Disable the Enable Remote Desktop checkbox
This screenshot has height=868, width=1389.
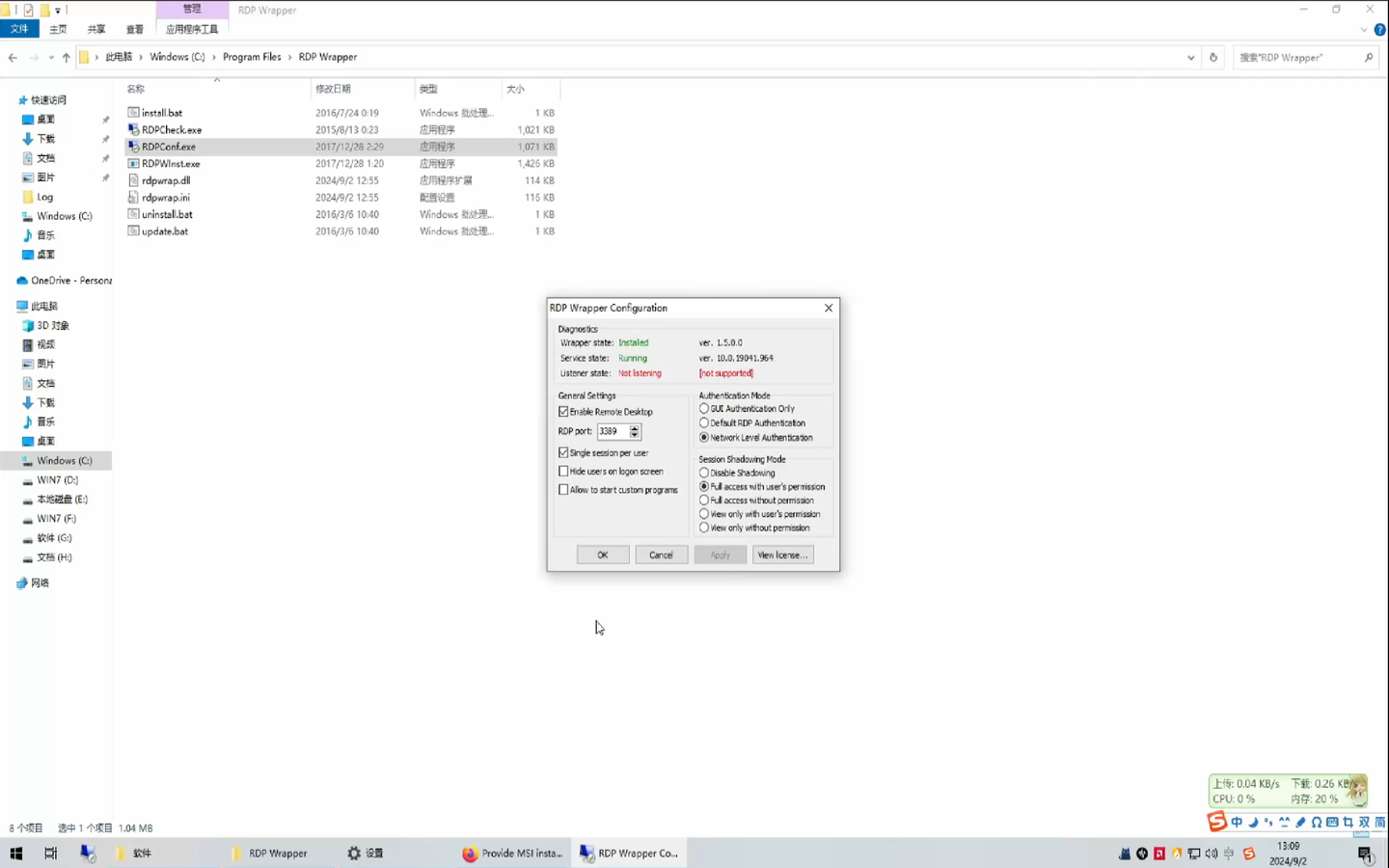563,411
